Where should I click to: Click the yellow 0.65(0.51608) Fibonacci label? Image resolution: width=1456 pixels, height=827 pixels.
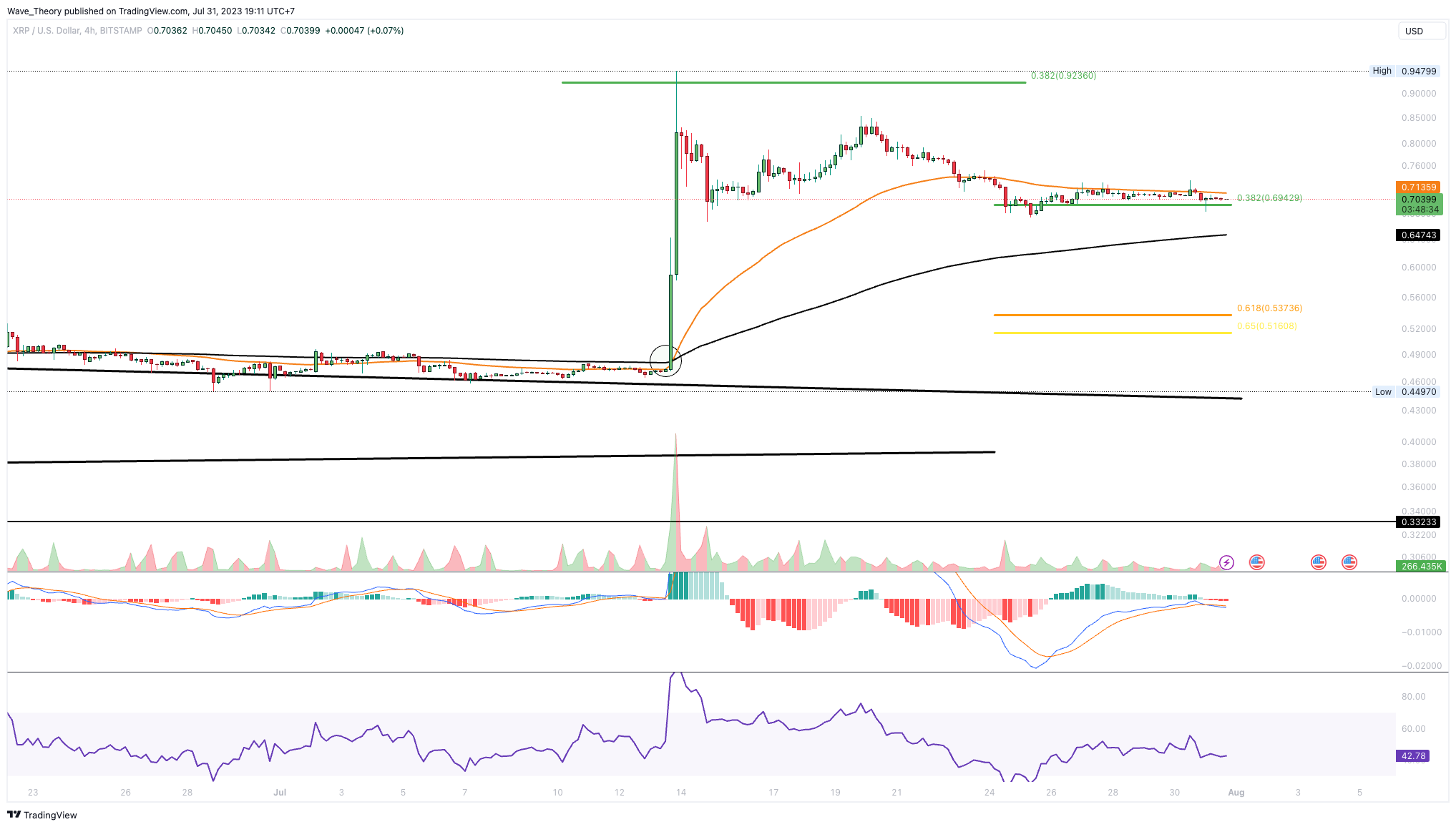[x=1266, y=326]
